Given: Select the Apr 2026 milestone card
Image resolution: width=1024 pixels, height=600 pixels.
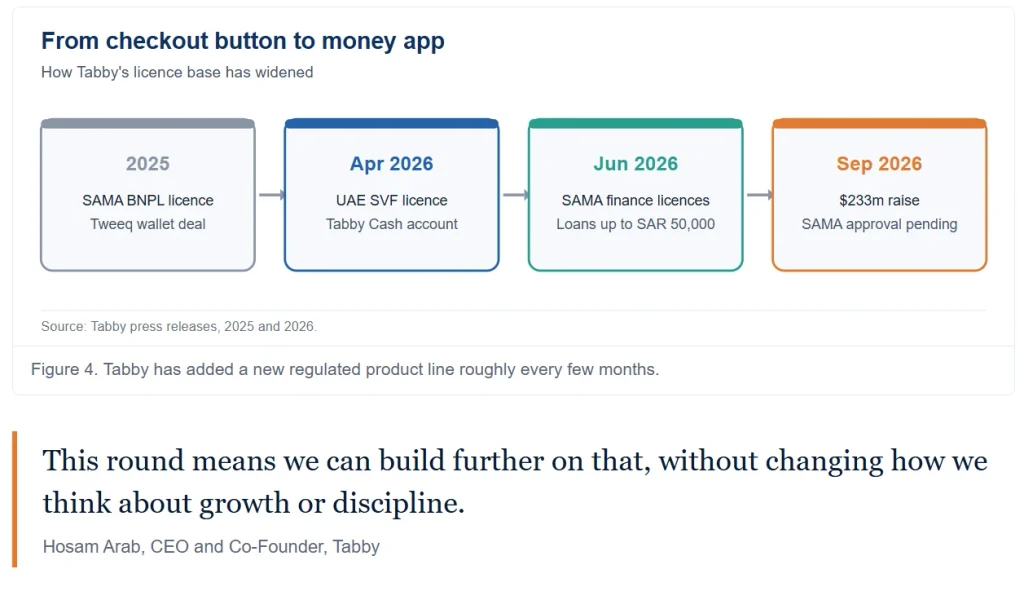Looking at the screenshot, I should pos(392,195).
